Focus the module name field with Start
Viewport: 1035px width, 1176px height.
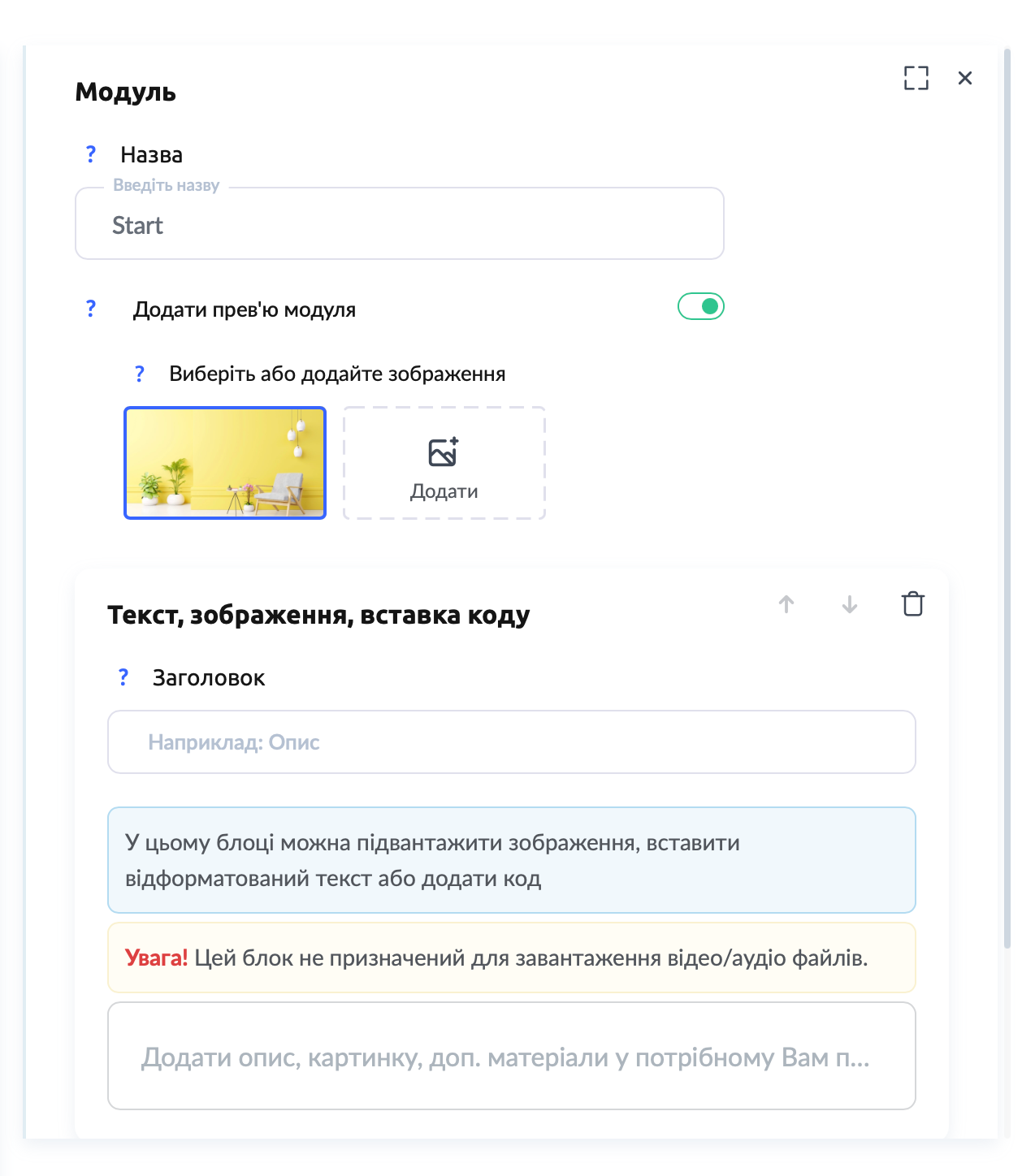click(x=400, y=224)
